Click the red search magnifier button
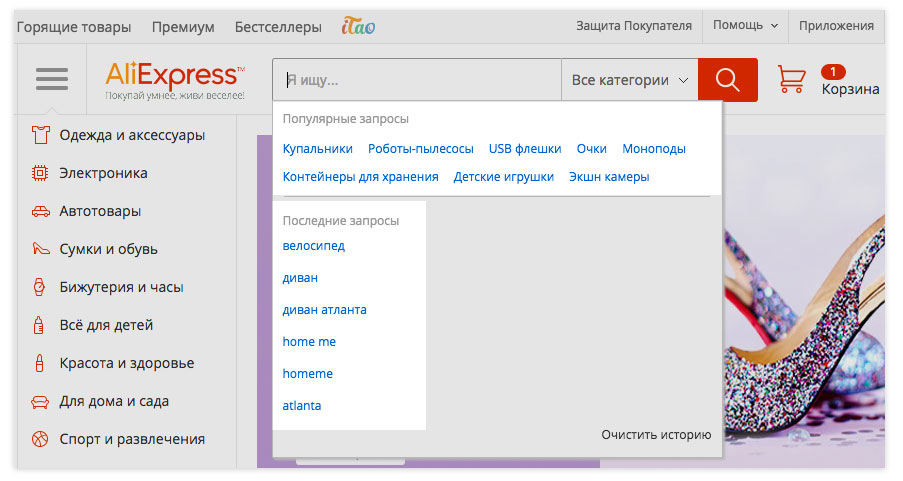The width and height of the screenshot is (903, 481). [727, 80]
